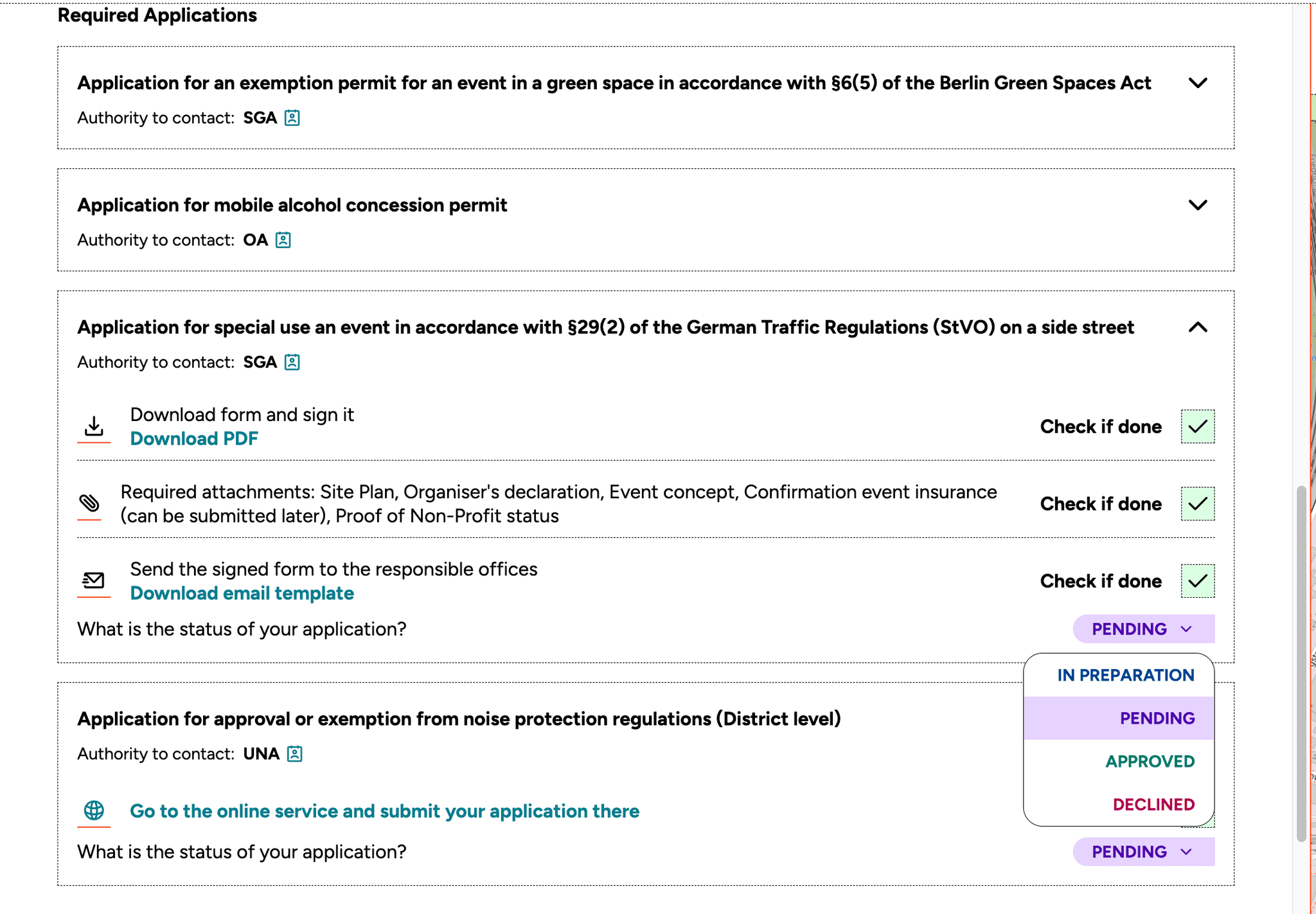The height and width of the screenshot is (914, 1316).
Task: Uncheck 'Check if done' for required attachments
Action: click(1198, 504)
